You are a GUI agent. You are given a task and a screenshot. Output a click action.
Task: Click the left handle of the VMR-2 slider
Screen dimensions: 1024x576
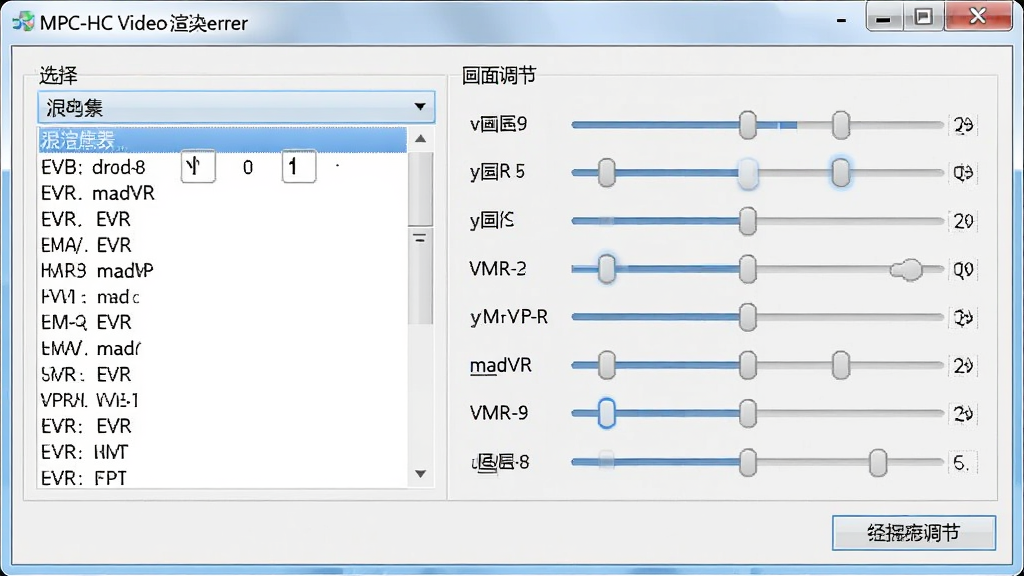click(607, 269)
